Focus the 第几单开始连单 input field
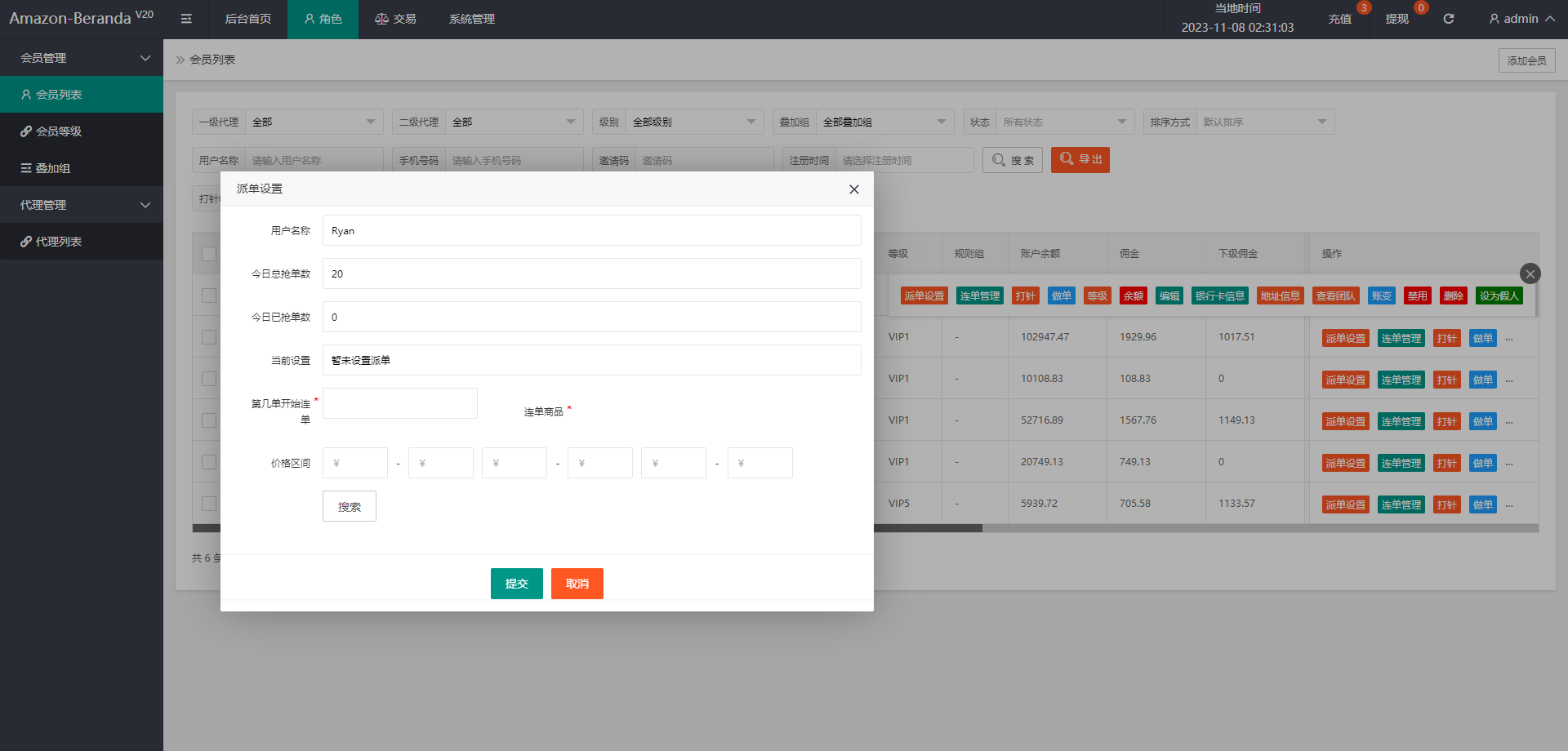This screenshot has width=1568, height=751. tap(400, 403)
